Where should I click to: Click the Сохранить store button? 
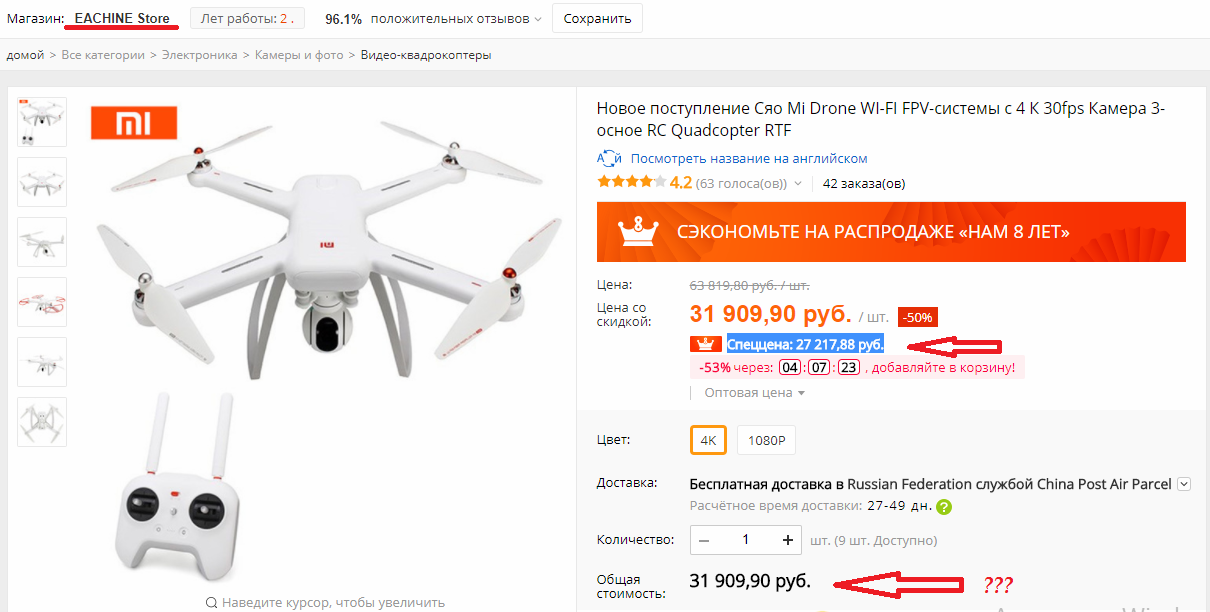tap(597, 18)
